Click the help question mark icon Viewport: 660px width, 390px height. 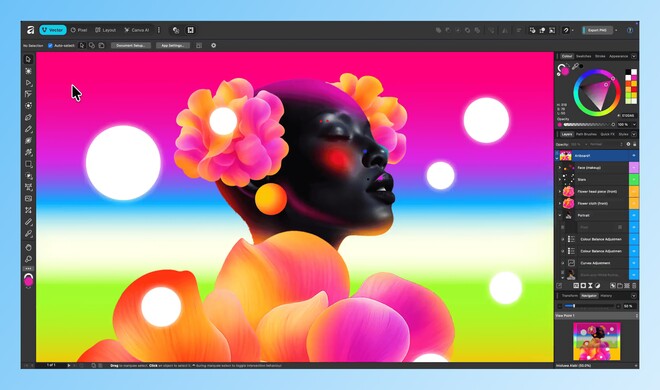click(630, 30)
